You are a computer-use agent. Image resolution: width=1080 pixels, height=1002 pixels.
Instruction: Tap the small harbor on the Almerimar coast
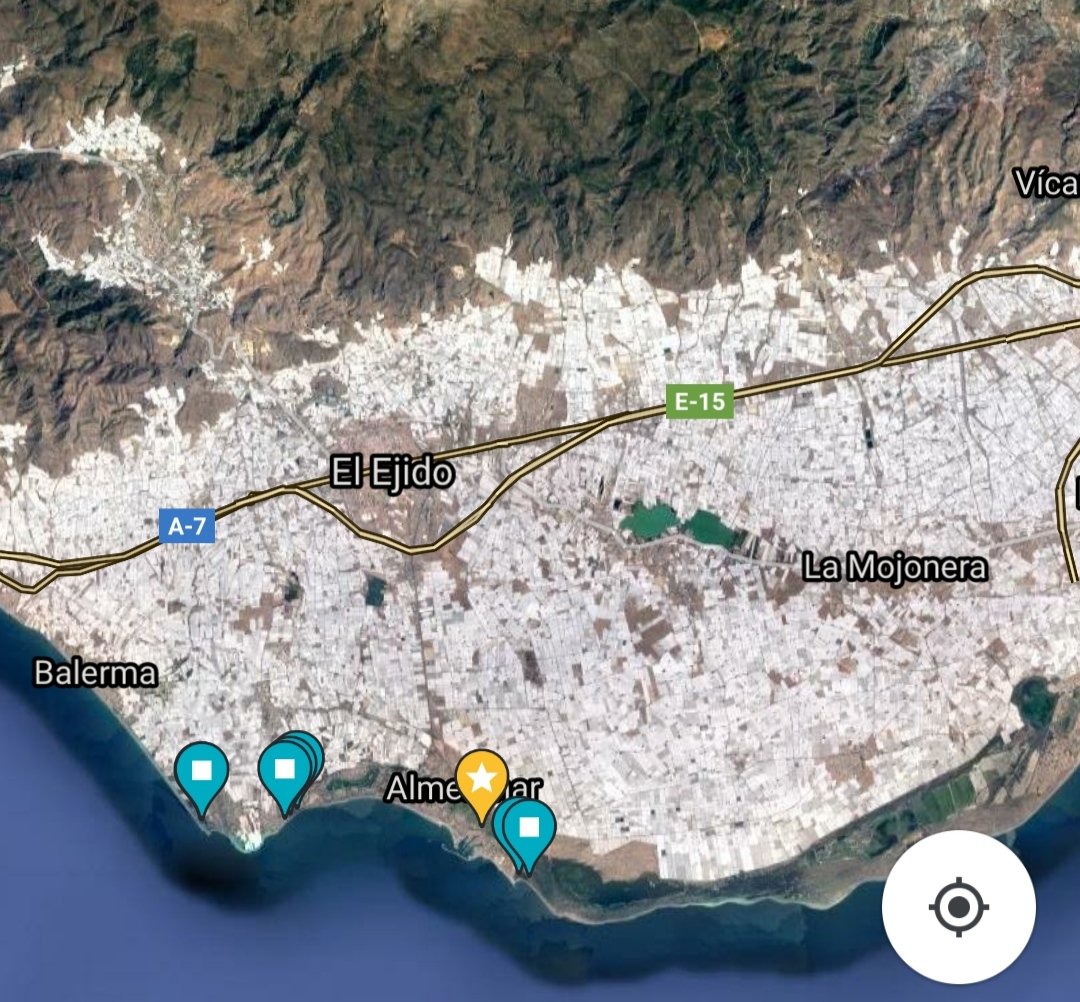[463, 842]
